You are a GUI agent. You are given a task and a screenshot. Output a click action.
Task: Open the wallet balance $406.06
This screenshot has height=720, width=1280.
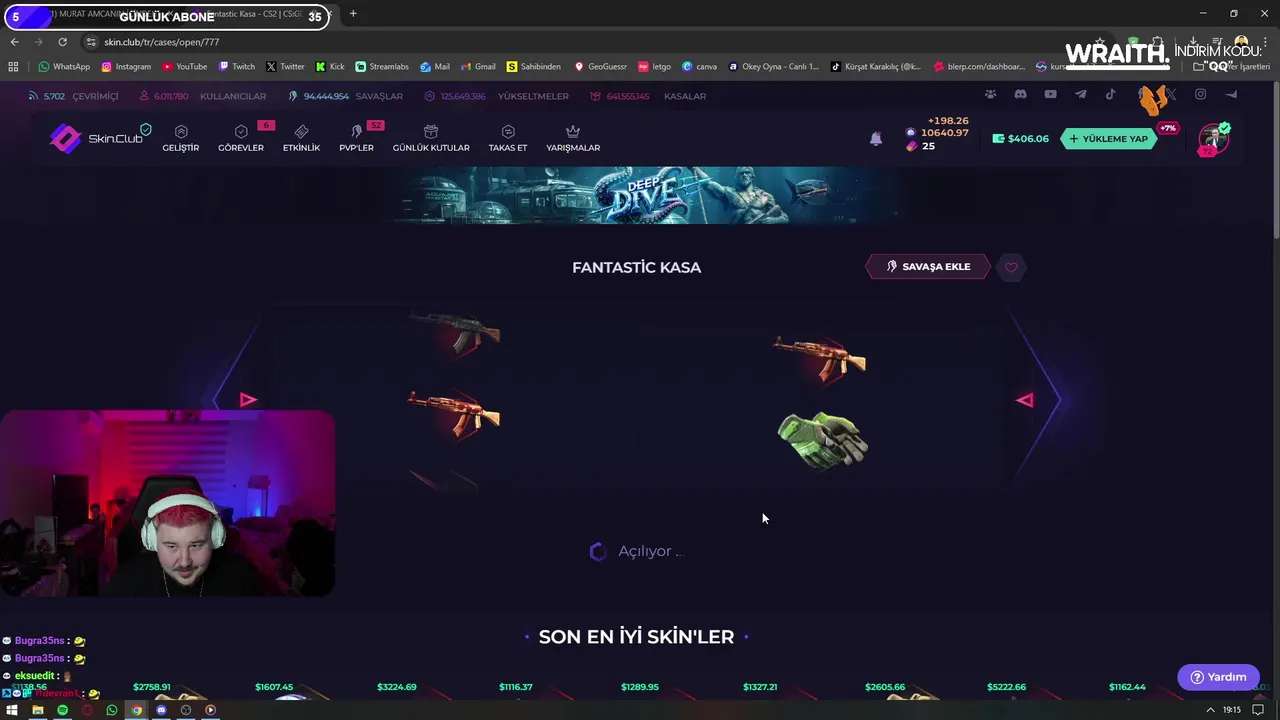point(1021,139)
